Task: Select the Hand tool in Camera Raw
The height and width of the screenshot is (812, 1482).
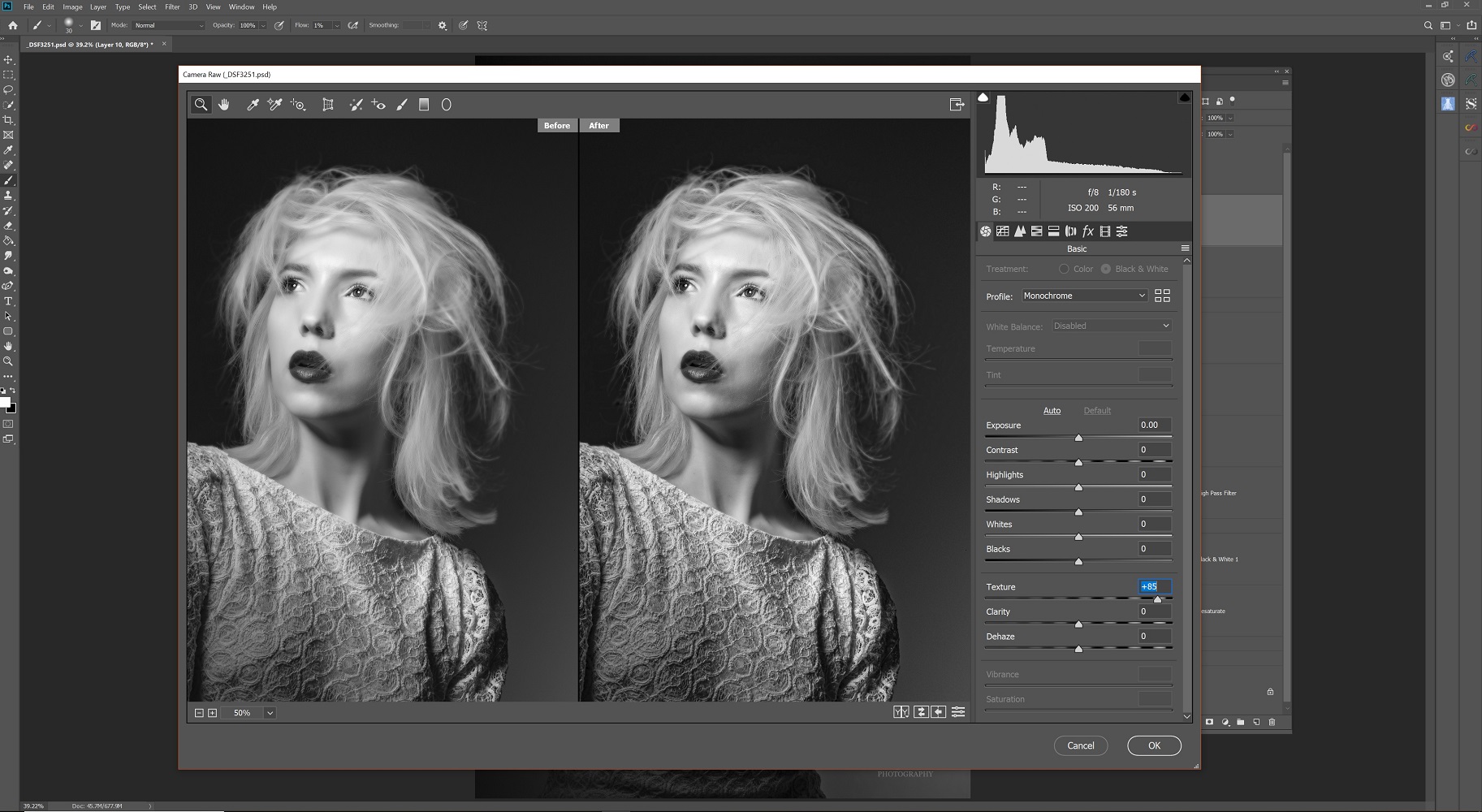Action: point(224,105)
